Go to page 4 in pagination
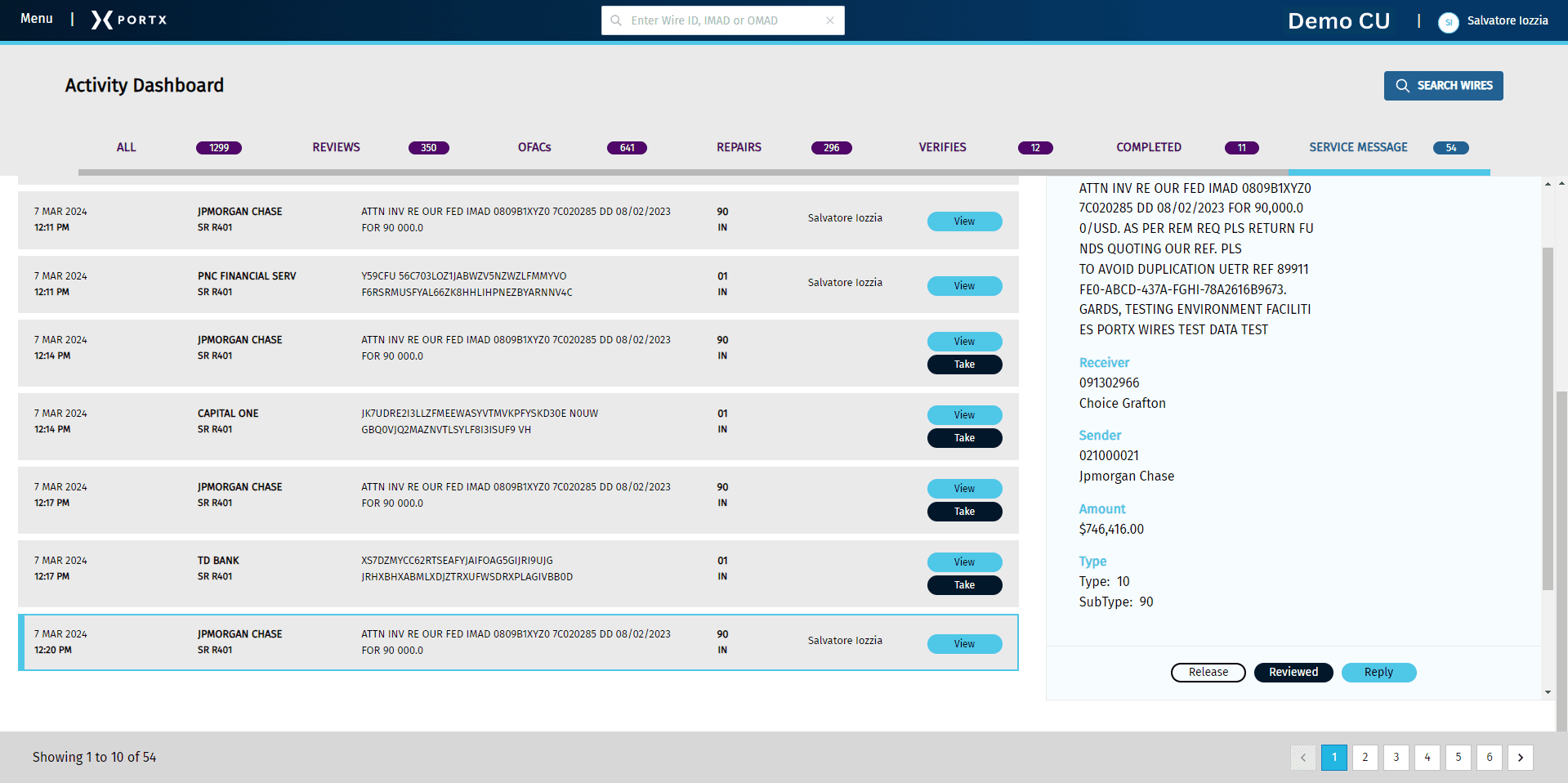Image resolution: width=1568 pixels, height=783 pixels. pyautogui.click(x=1427, y=758)
